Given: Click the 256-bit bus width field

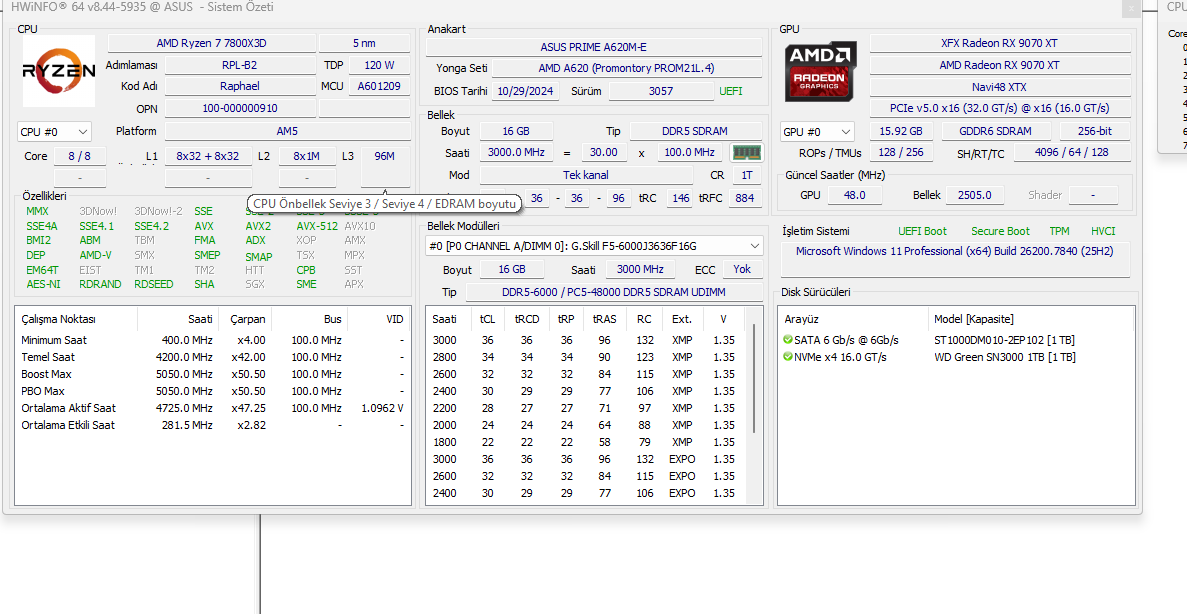Looking at the screenshot, I should [x=1095, y=131].
